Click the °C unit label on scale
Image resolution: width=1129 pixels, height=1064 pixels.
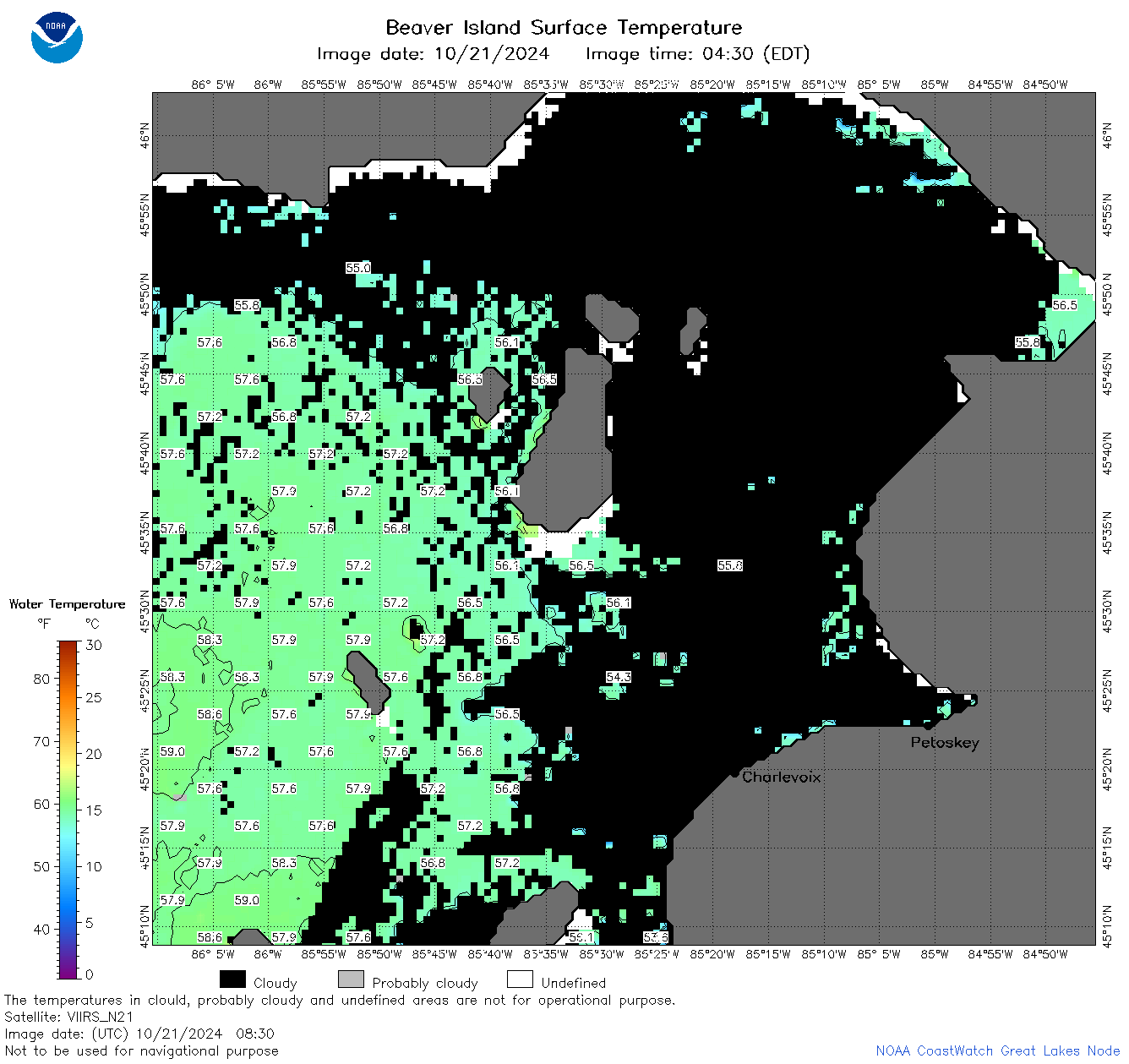tap(92, 624)
